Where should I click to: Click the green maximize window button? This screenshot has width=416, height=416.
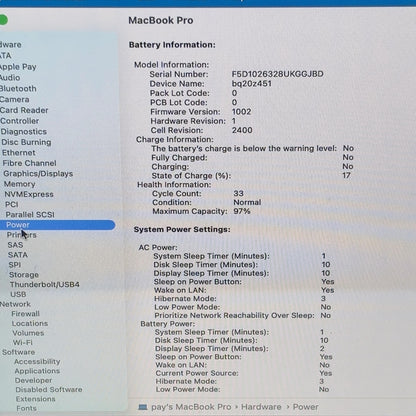(x=3, y=20)
